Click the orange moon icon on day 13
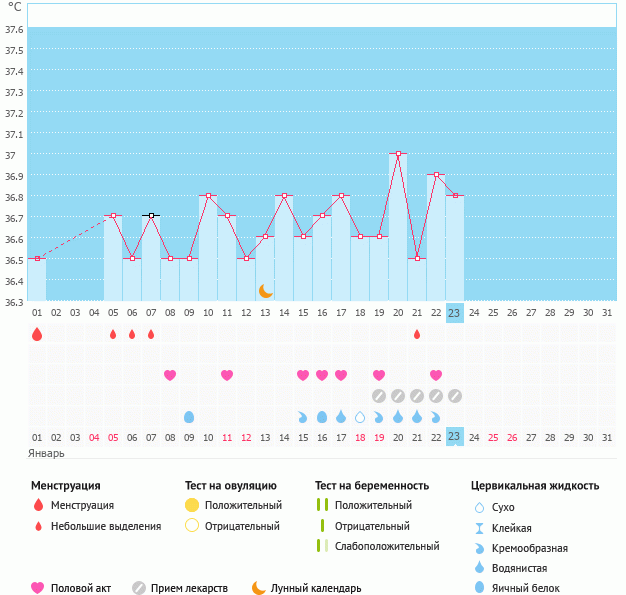Screen dimensions: 626x595 [x=265, y=291]
